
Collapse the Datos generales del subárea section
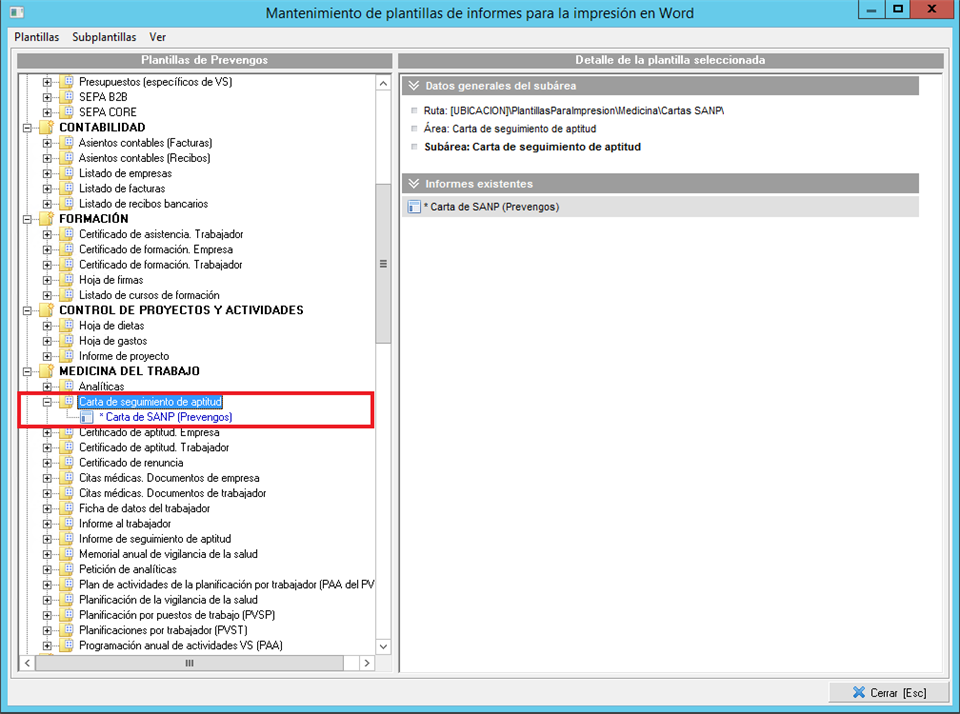coord(413,86)
